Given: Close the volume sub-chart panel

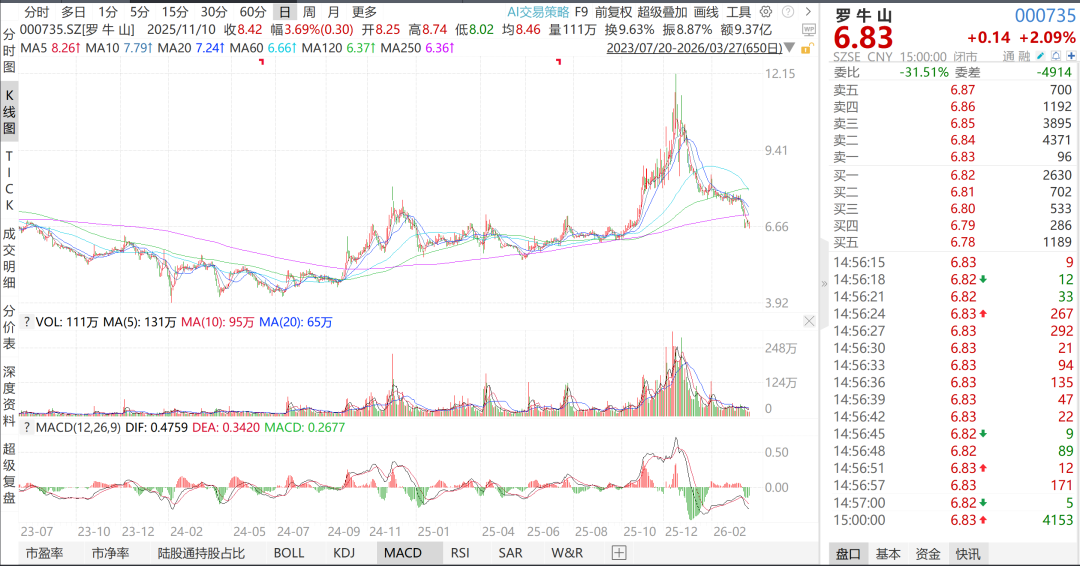Looking at the screenshot, I should pyautogui.click(x=808, y=321).
